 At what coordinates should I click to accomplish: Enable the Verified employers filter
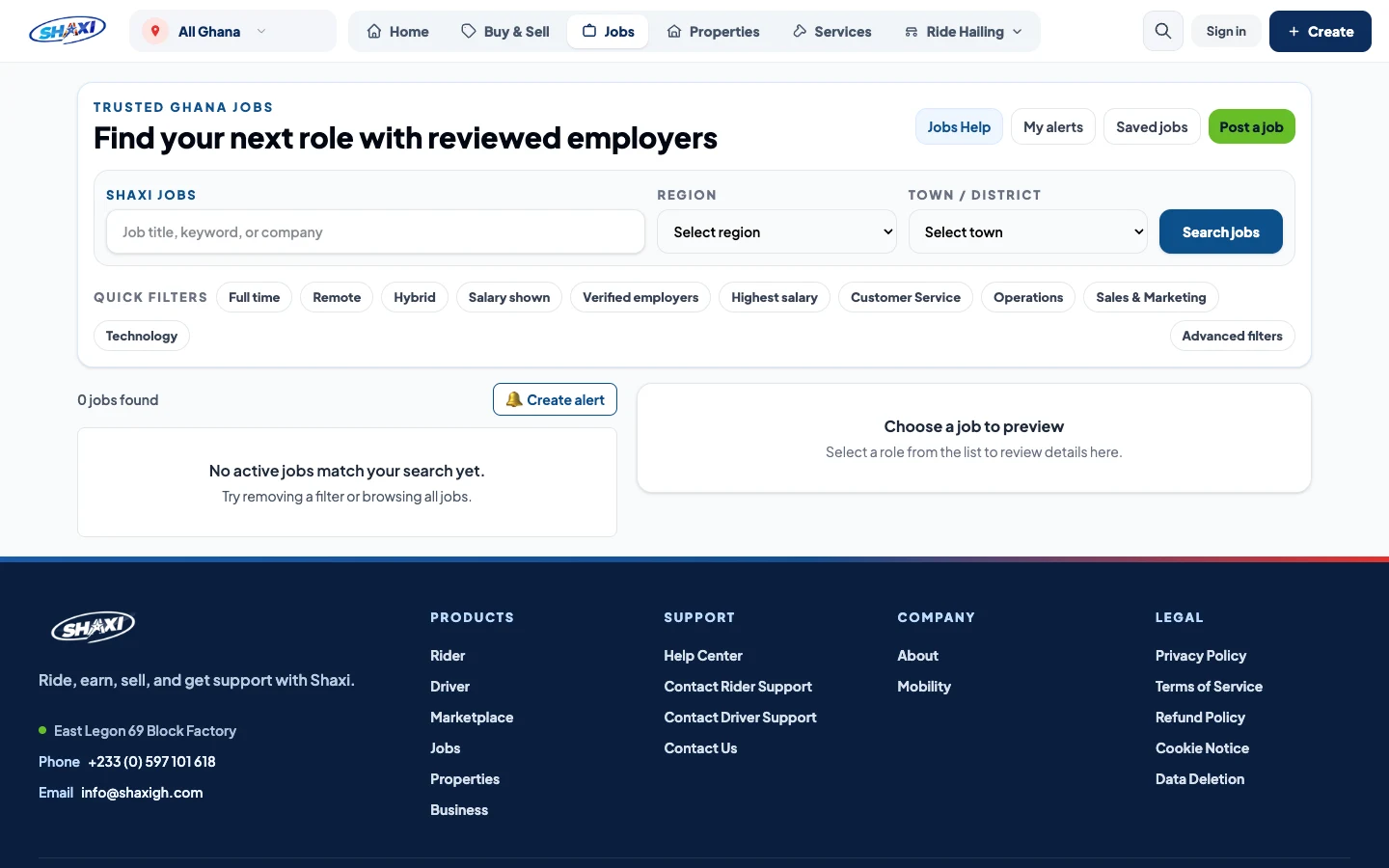click(x=640, y=297)
